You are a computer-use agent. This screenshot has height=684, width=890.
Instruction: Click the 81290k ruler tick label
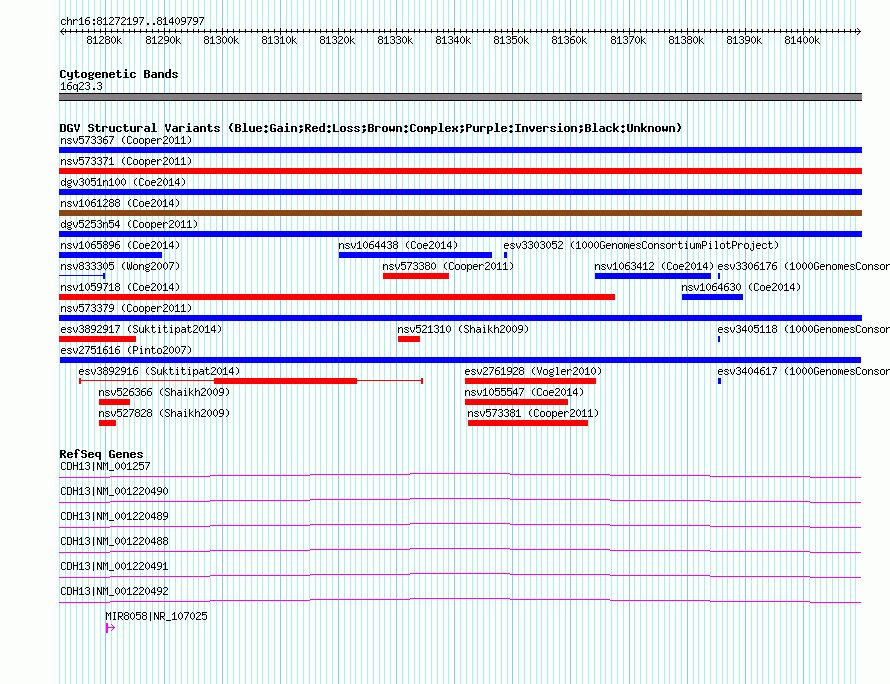point(163,40)
